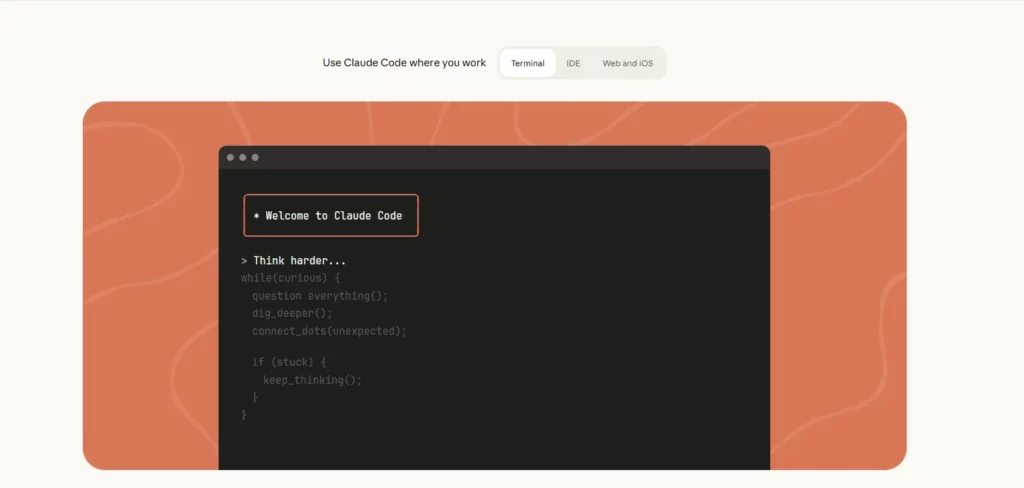Click the first dot in the terminal title bar
The width and height of the screenshot is (1024, 488).
pos(230,157)
